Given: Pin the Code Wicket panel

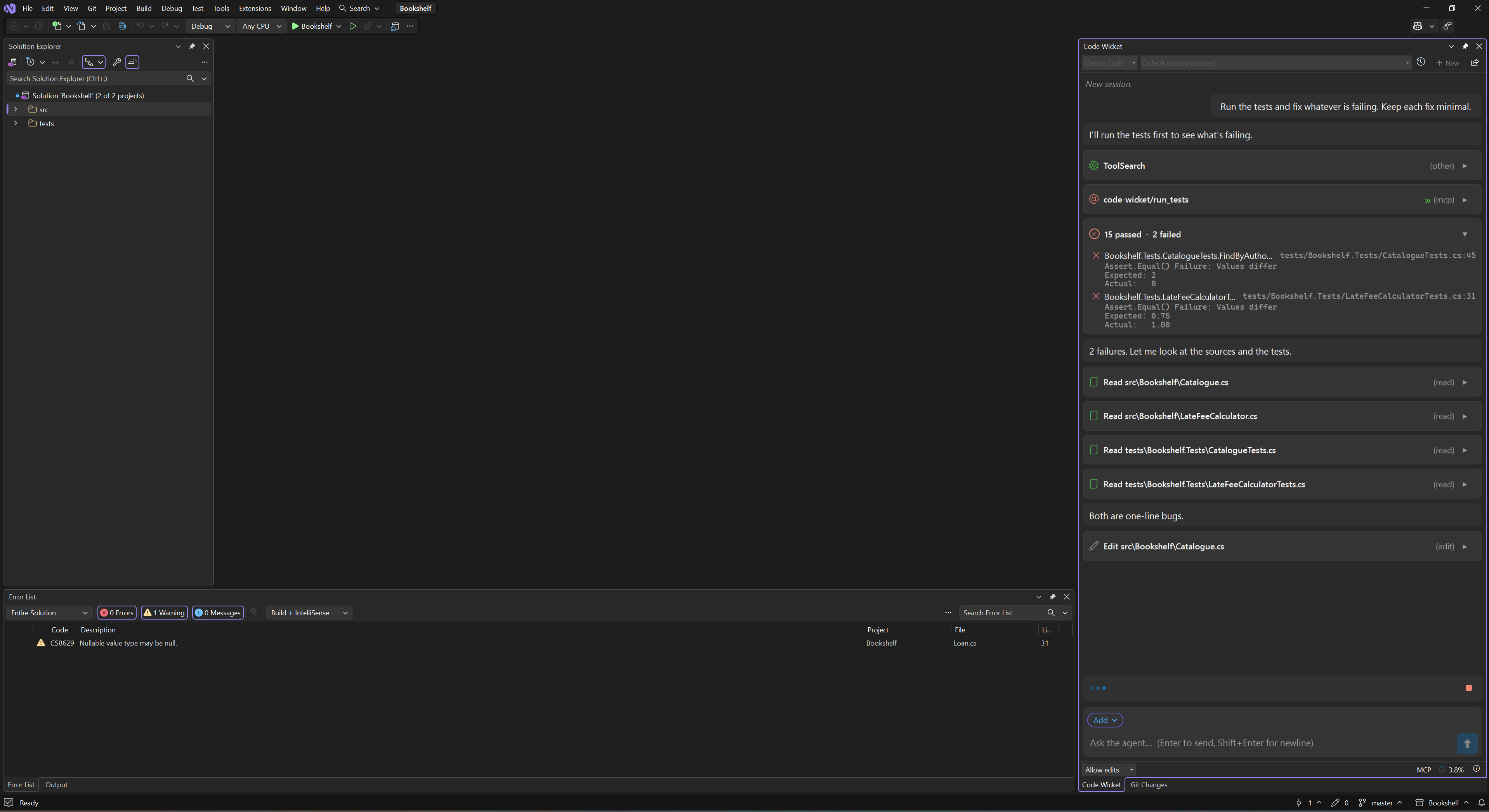Looking at the screenshot, I should [x=1465, y=46].
